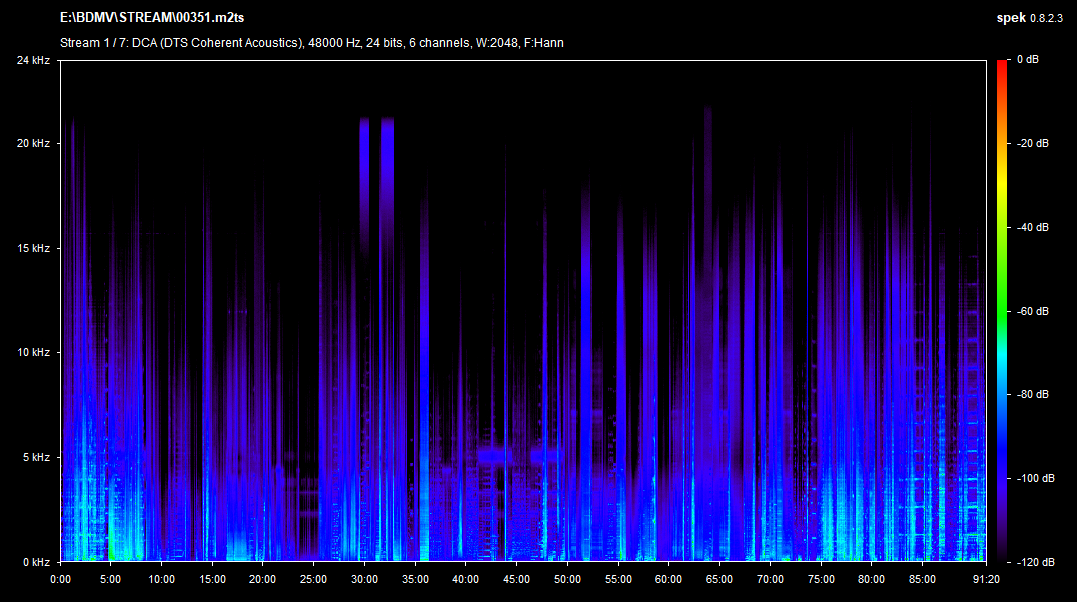Click the -20 dB label on the color scale

coord(1032,144)
